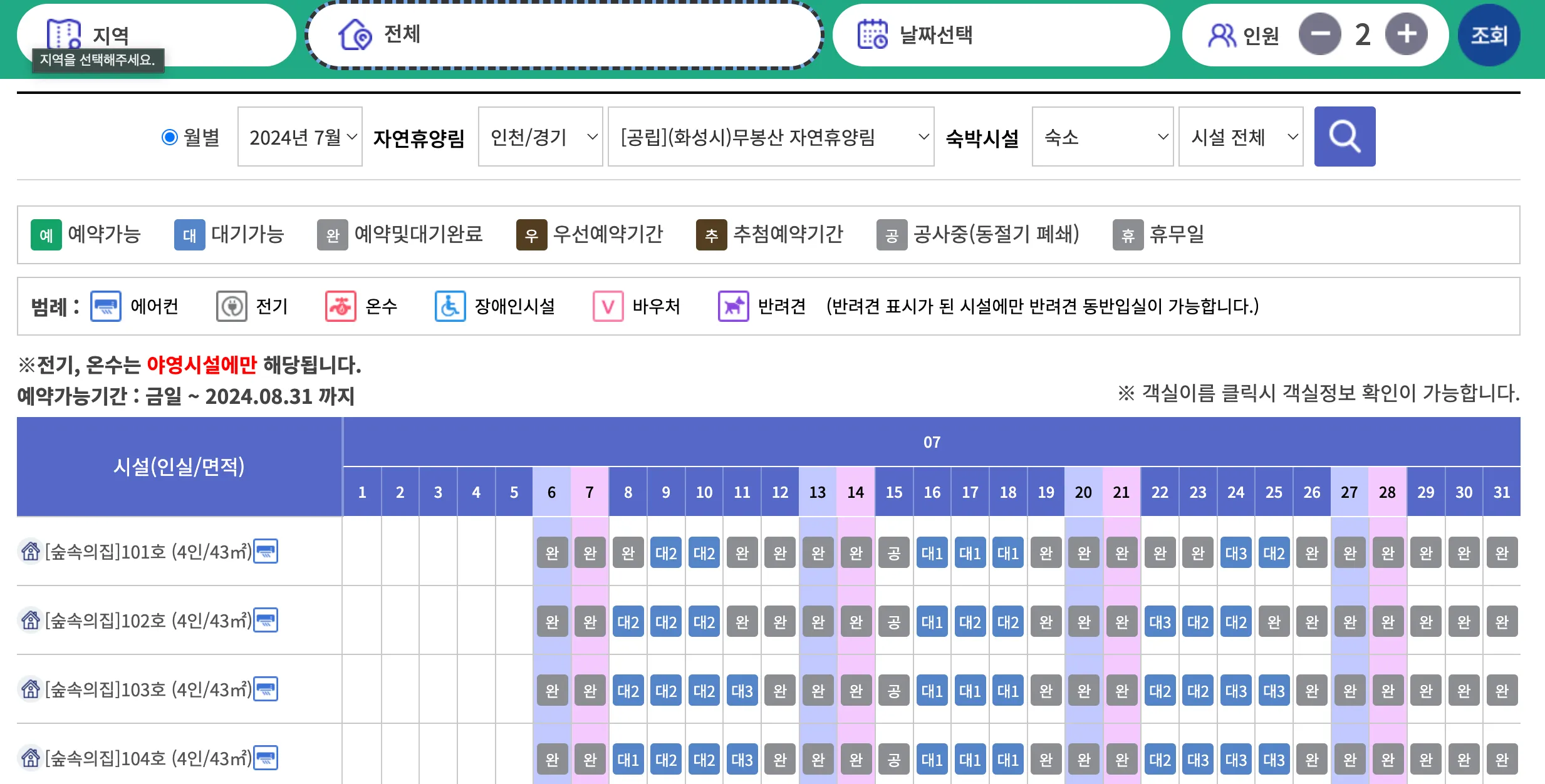This screenshot has height=784, width=1545.
Task: Click the 전체 search input field
Action: [564, 35]
